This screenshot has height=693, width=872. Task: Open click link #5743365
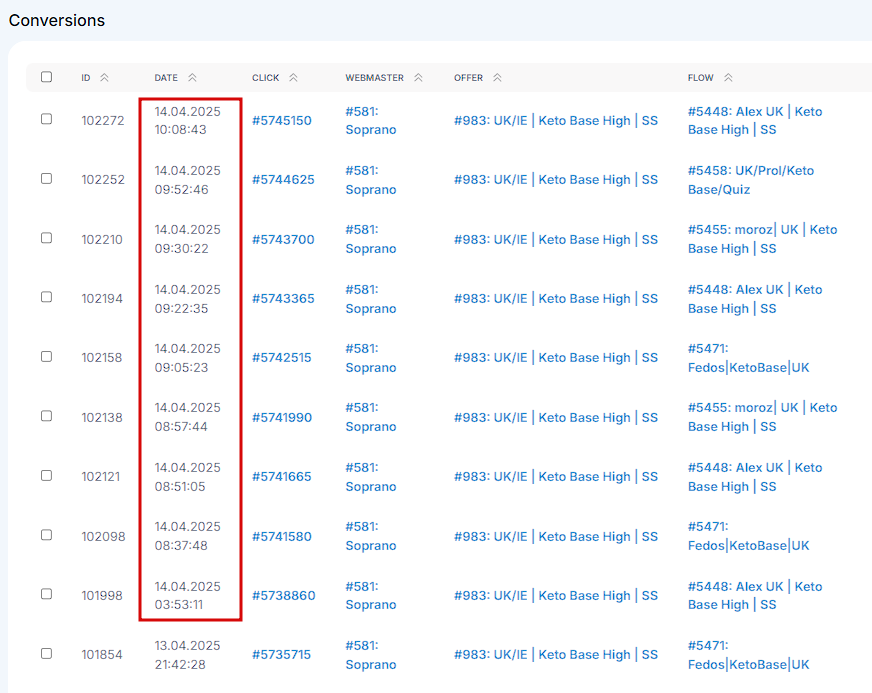(x=283, y=299)
